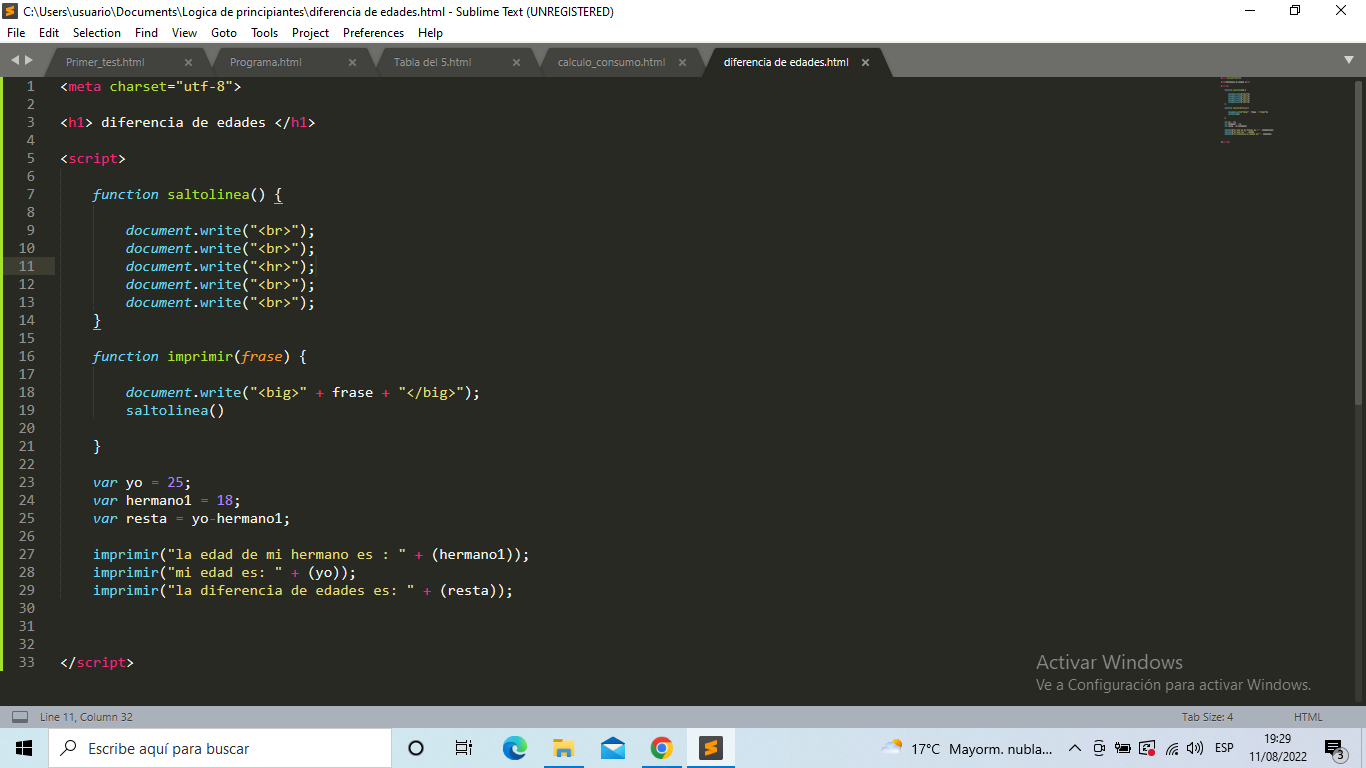The image size is (1366, 768).
Task: Open the Windows Start menu
Action: 24,748
